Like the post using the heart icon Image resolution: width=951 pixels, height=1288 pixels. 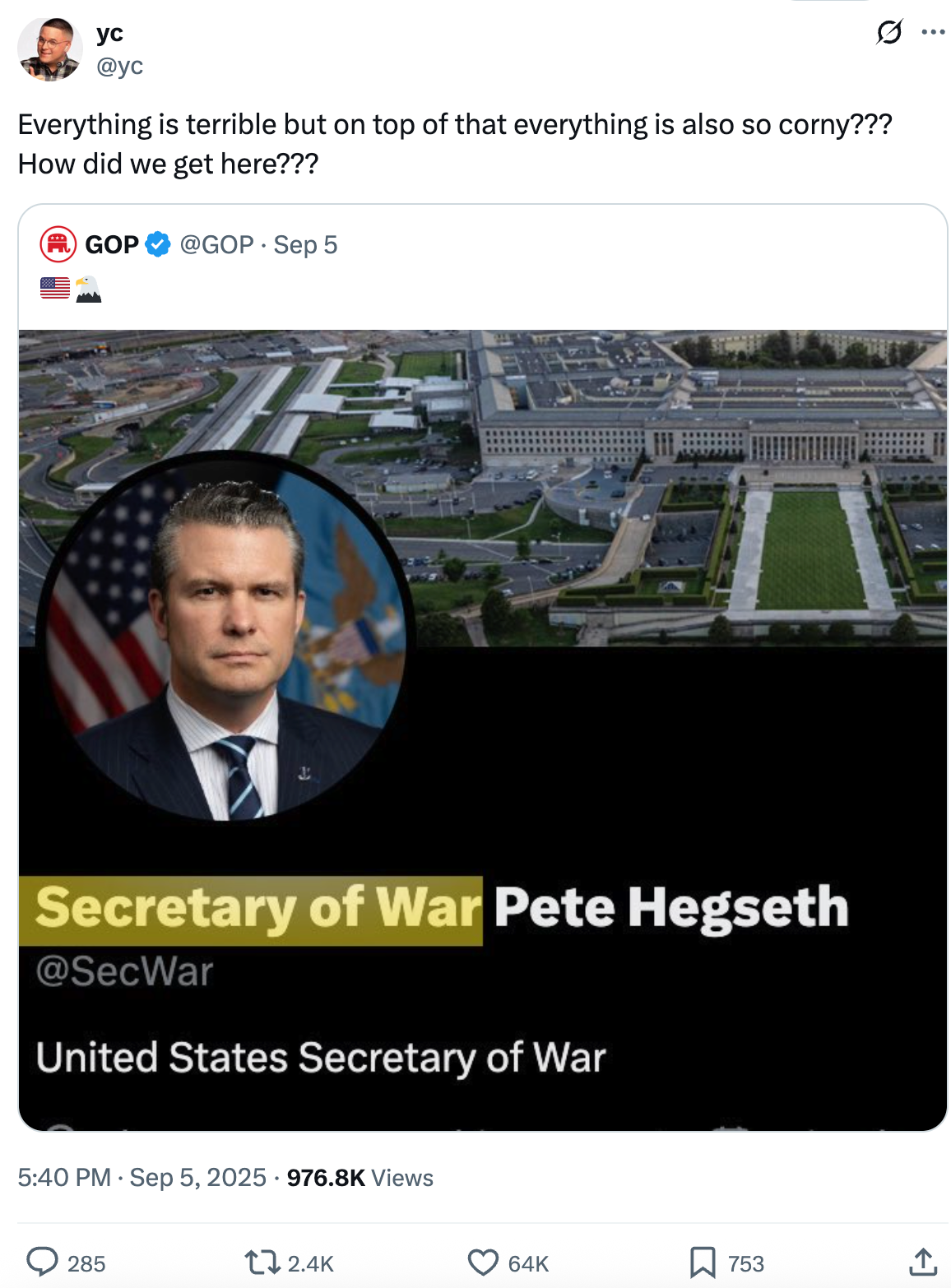click(x=482, y=1260)
